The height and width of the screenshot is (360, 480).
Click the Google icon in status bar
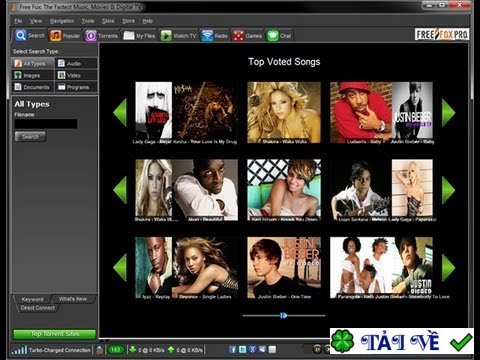252,349
